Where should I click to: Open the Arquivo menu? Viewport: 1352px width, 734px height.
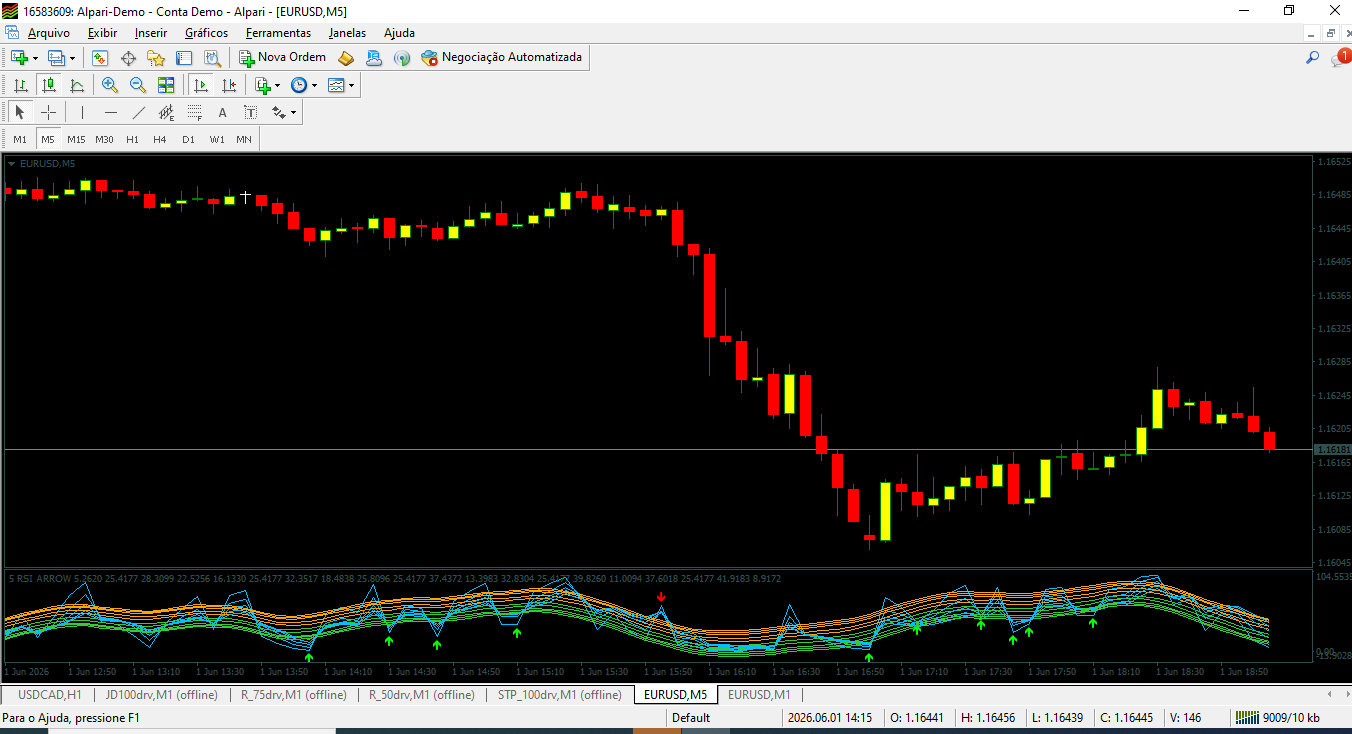pos(48,32)
